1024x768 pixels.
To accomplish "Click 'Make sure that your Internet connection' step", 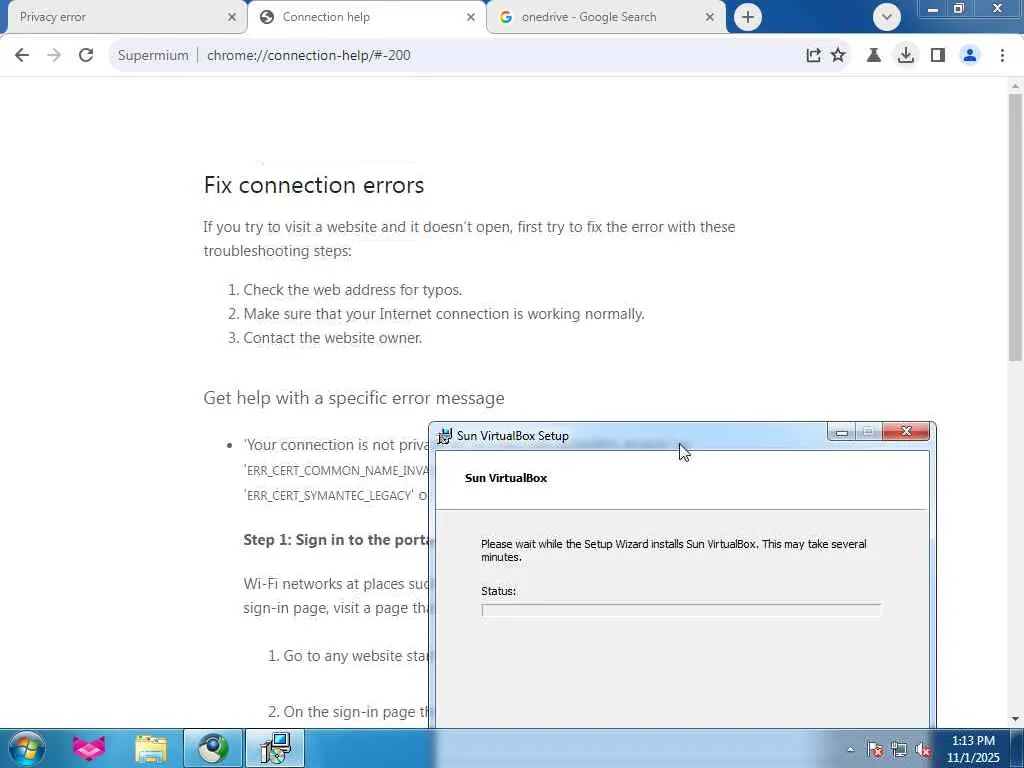I will (x=444, y=314).
